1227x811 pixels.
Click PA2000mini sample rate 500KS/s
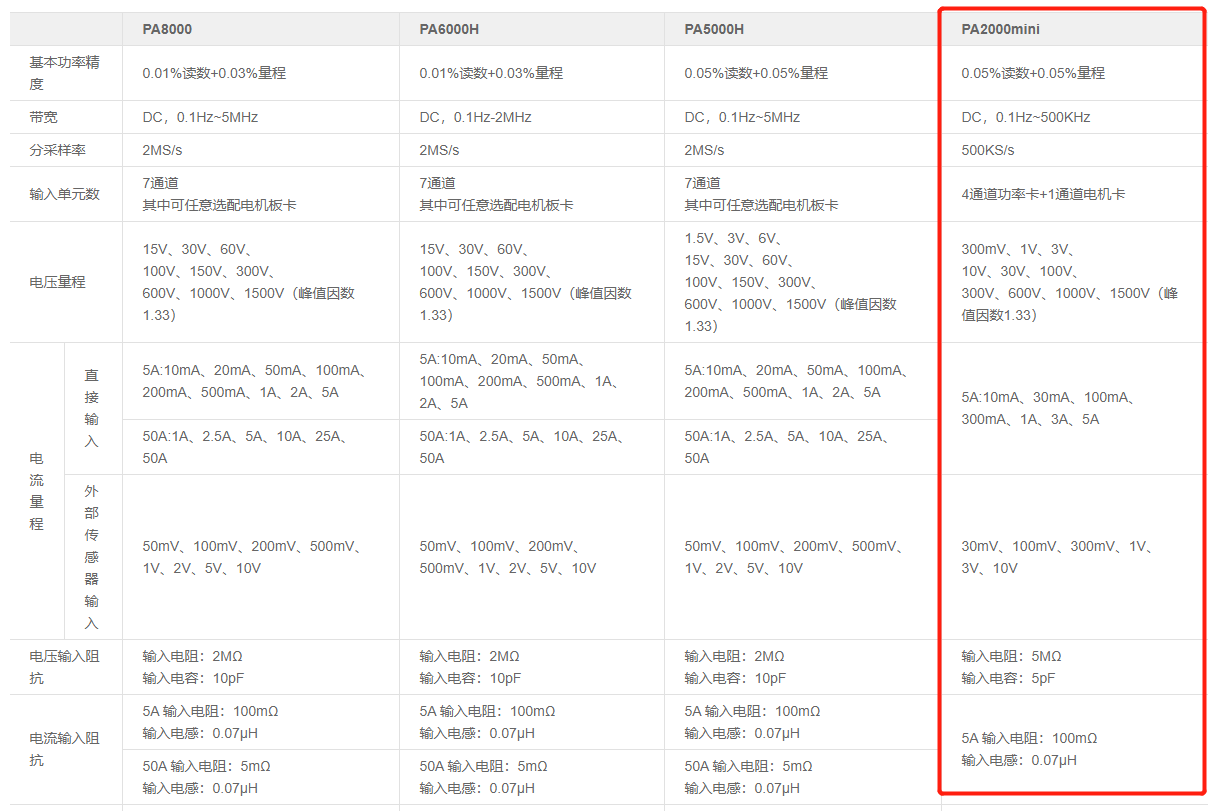point(988,150)
